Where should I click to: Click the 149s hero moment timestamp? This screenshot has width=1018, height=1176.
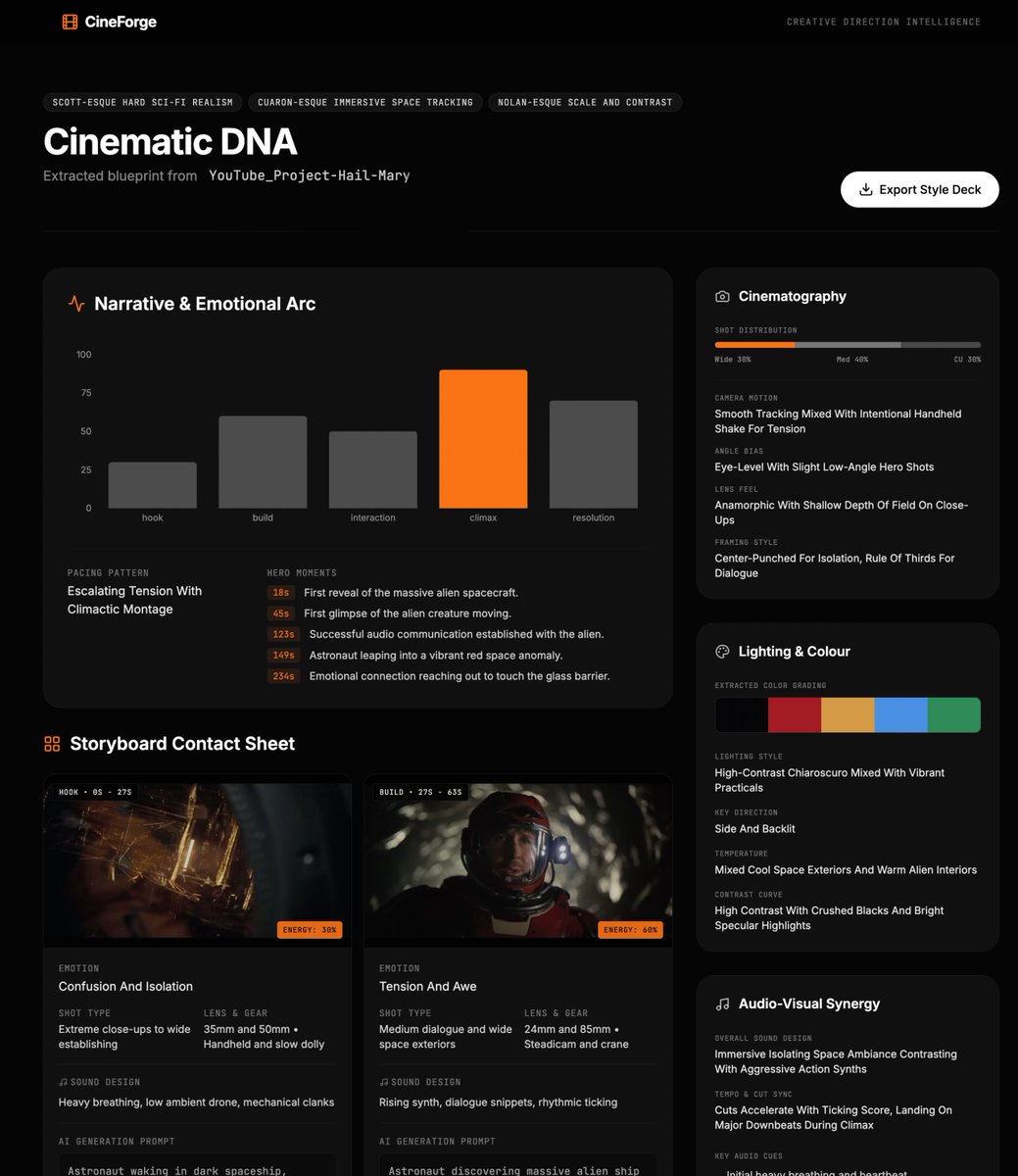point(283,656)
